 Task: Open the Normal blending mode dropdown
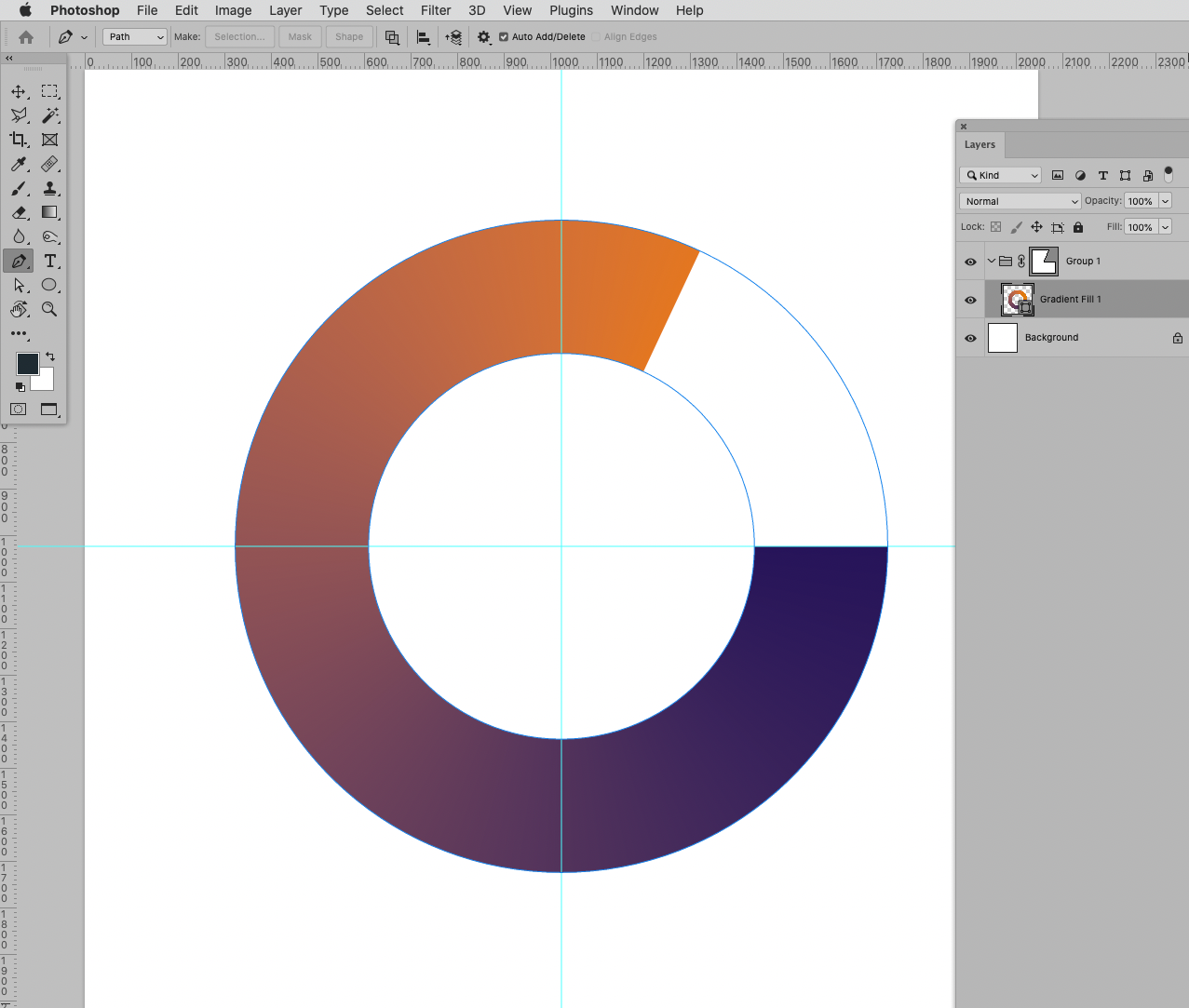click(x=1020, y=200)
